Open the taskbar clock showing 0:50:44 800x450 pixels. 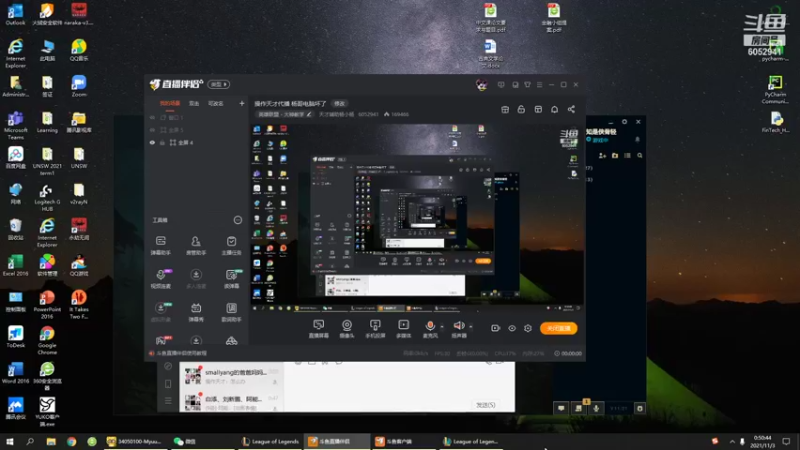click(762, 441)
